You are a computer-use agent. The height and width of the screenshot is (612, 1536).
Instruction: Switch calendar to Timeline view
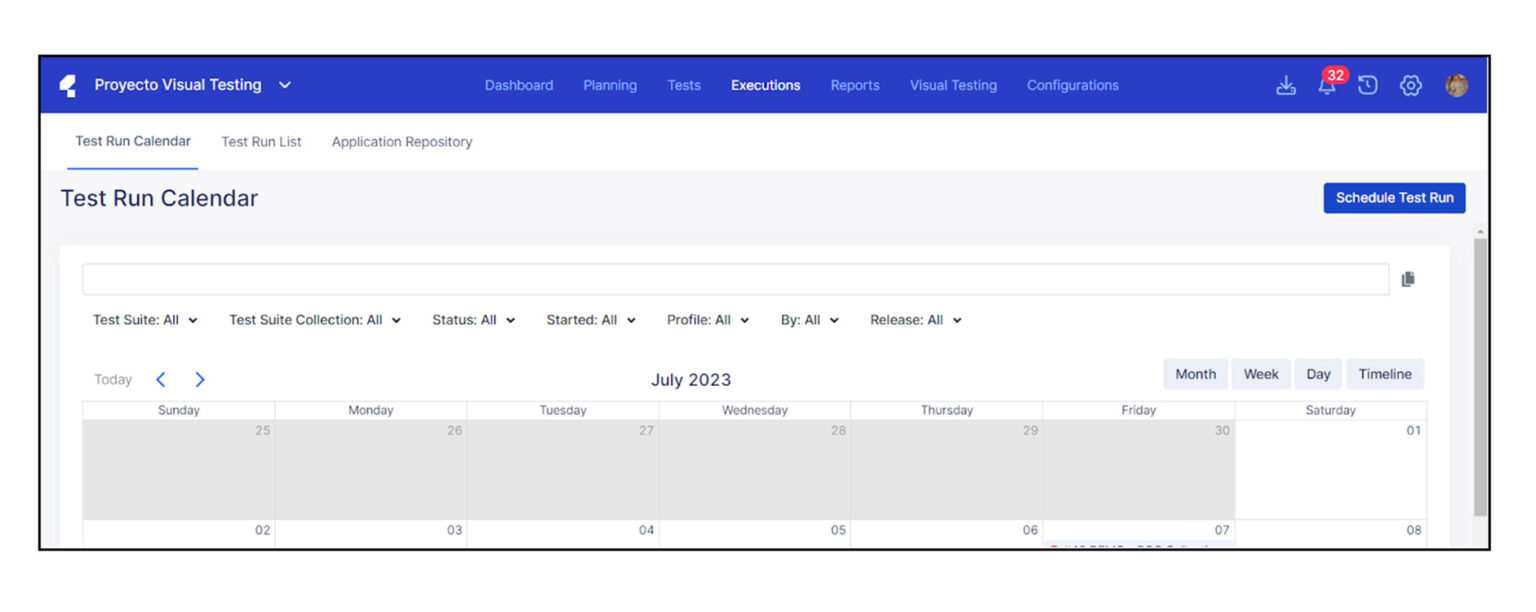[x=1385, y=374]
